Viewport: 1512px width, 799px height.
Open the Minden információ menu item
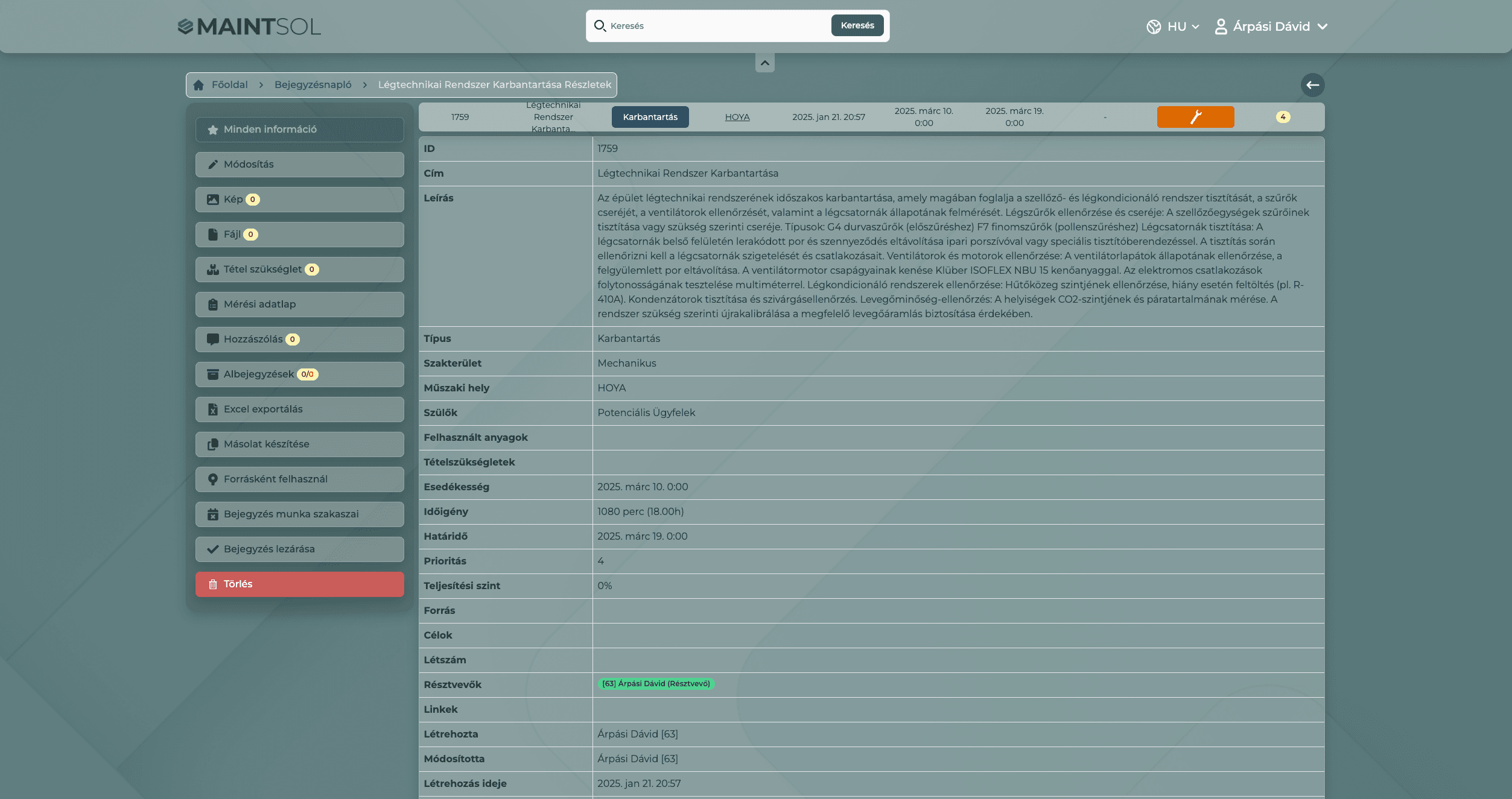[299, 130]
